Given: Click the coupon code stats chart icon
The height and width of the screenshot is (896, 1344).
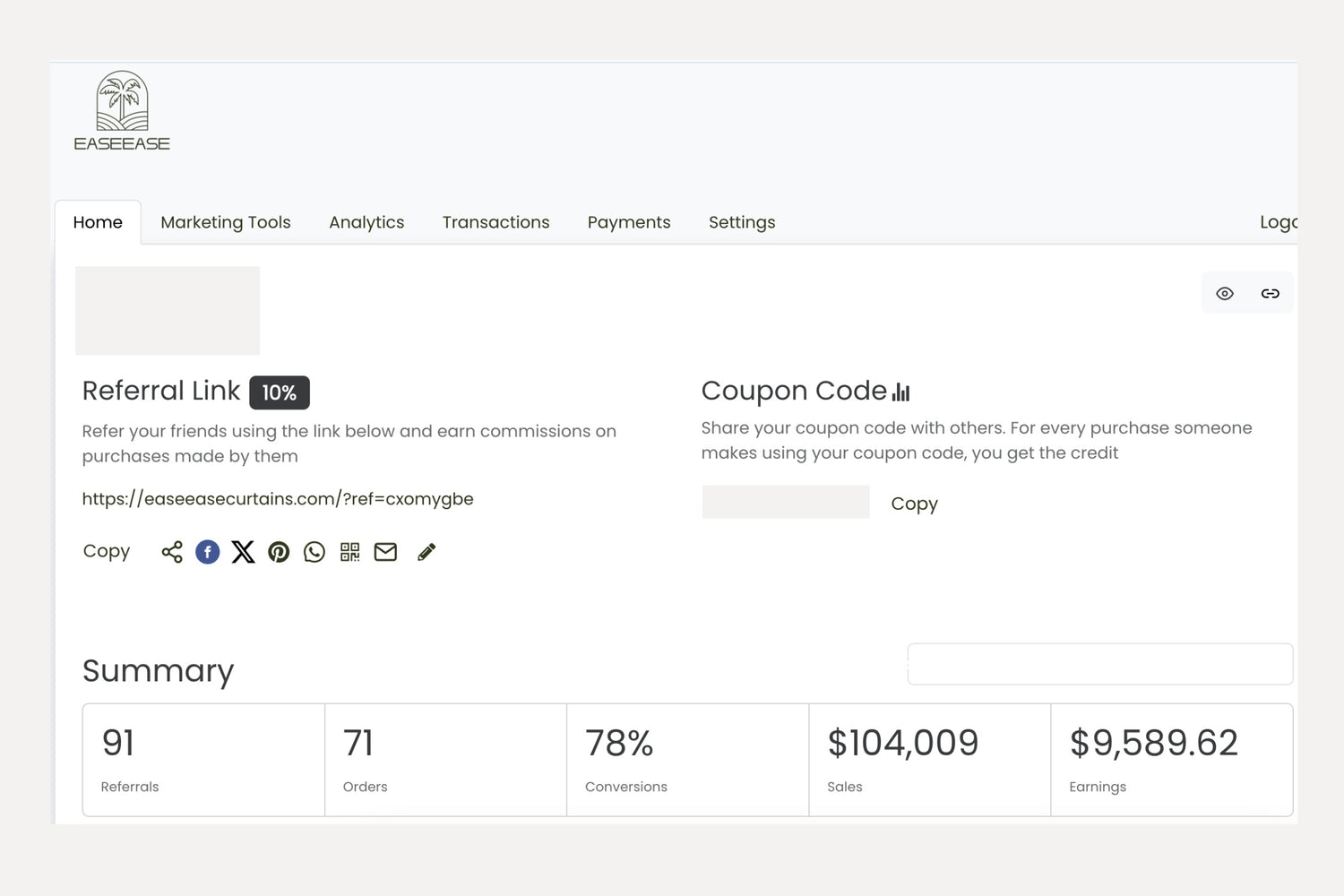Looking at the screenshot, I should (x=901, y=392).
